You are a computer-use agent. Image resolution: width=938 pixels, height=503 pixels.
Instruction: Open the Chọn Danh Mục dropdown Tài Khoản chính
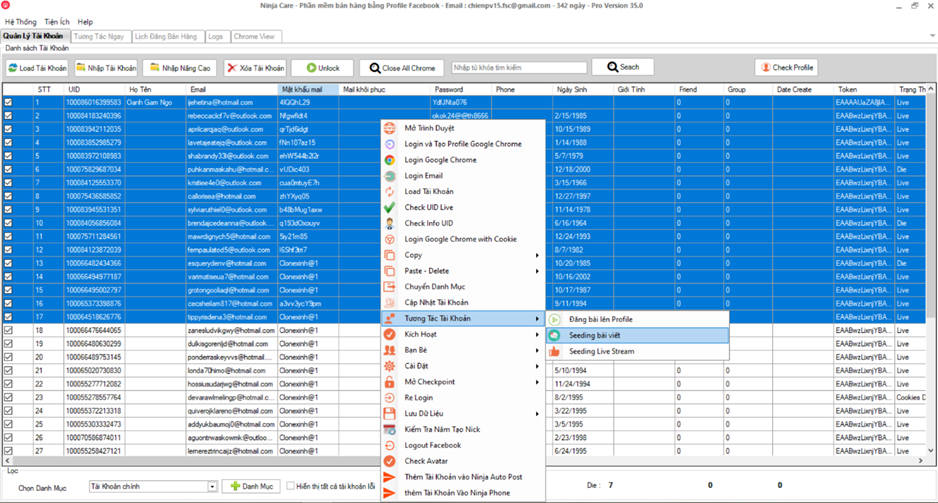click(212, 487)
